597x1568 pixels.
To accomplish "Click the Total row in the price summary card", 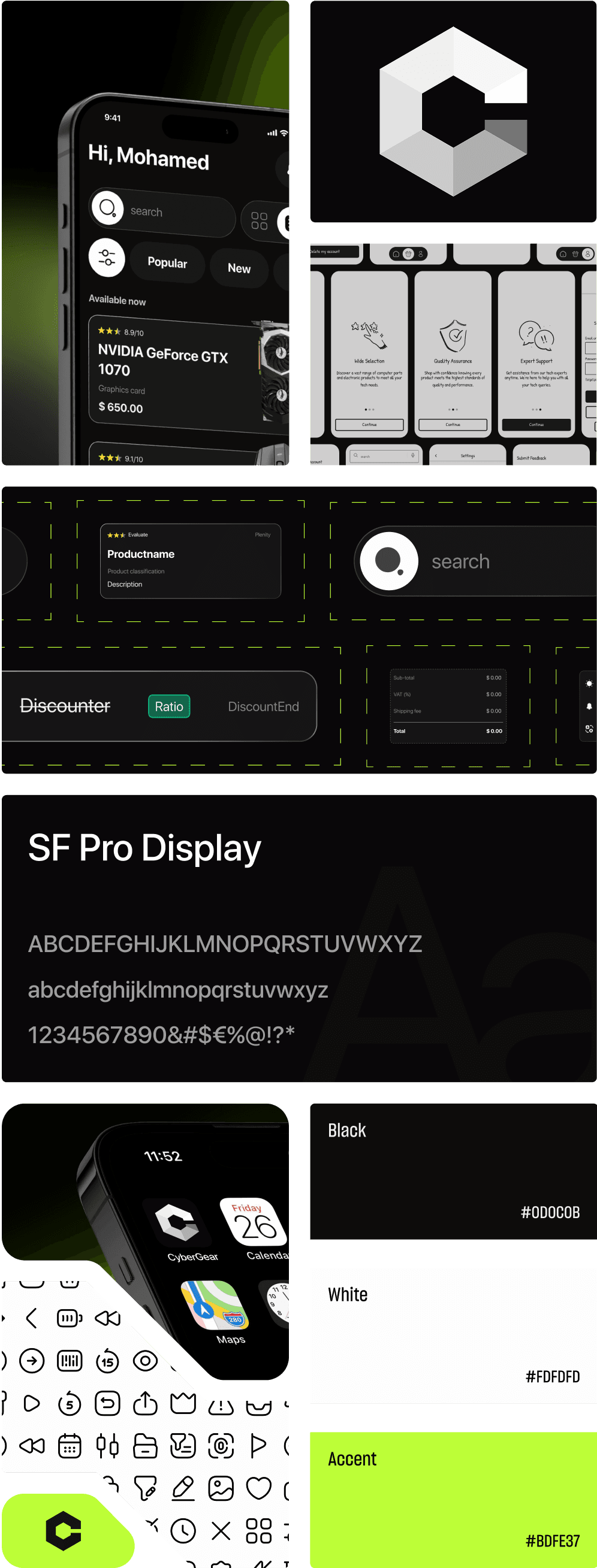I will 448,731.
